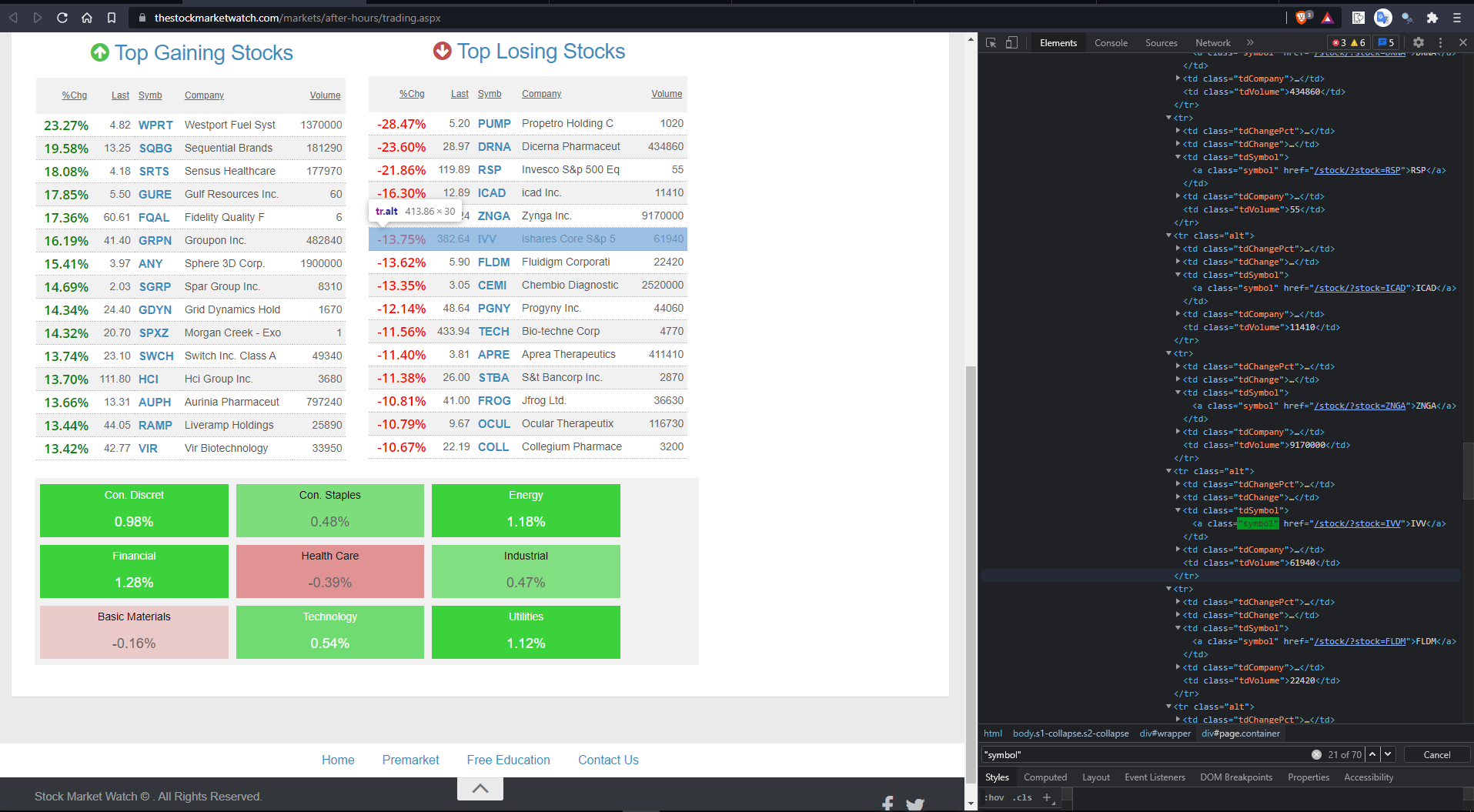Screen dimensions: 1474x812
Task: Open the browser hamburger menu
Action: 1457,18
